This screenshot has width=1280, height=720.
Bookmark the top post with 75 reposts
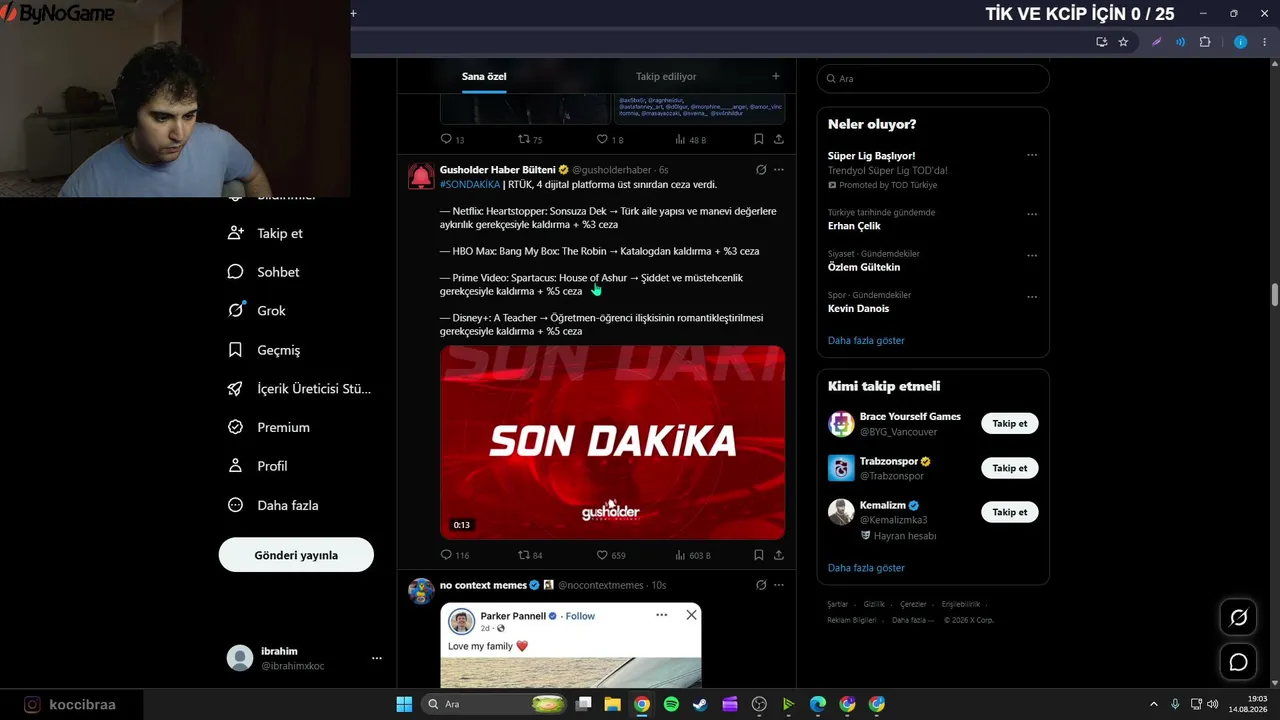(758, 139)
